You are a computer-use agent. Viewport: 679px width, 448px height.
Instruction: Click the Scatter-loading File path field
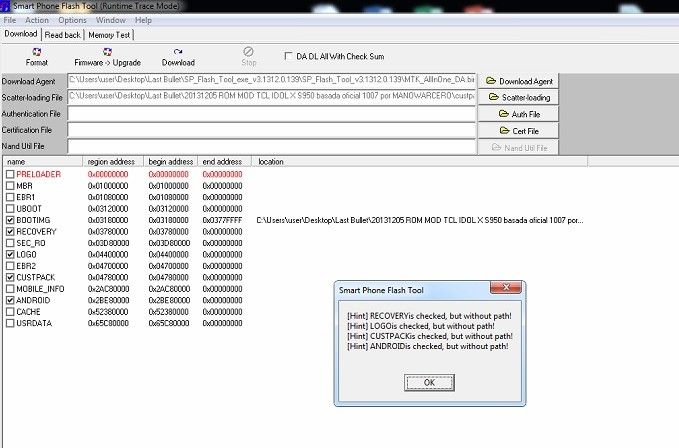(x=272, y=97)
